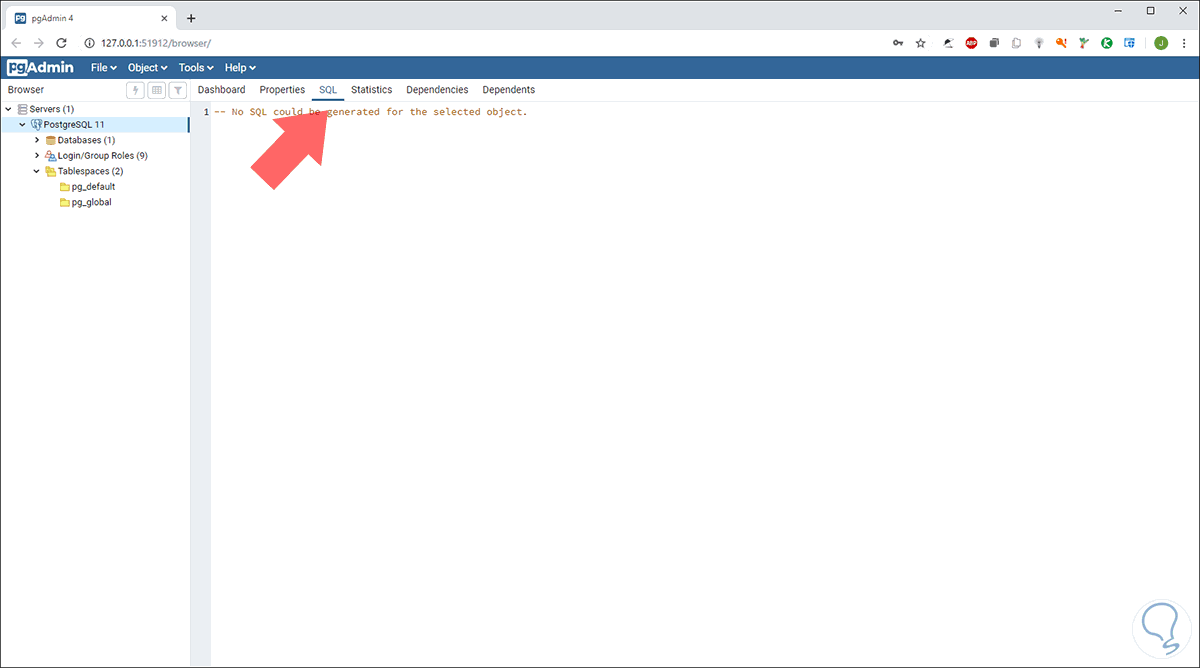Select Login/Group Roles (9) label
Image resolution: width=1200 pixels, height=668 pixels.
tap(102, 156)
